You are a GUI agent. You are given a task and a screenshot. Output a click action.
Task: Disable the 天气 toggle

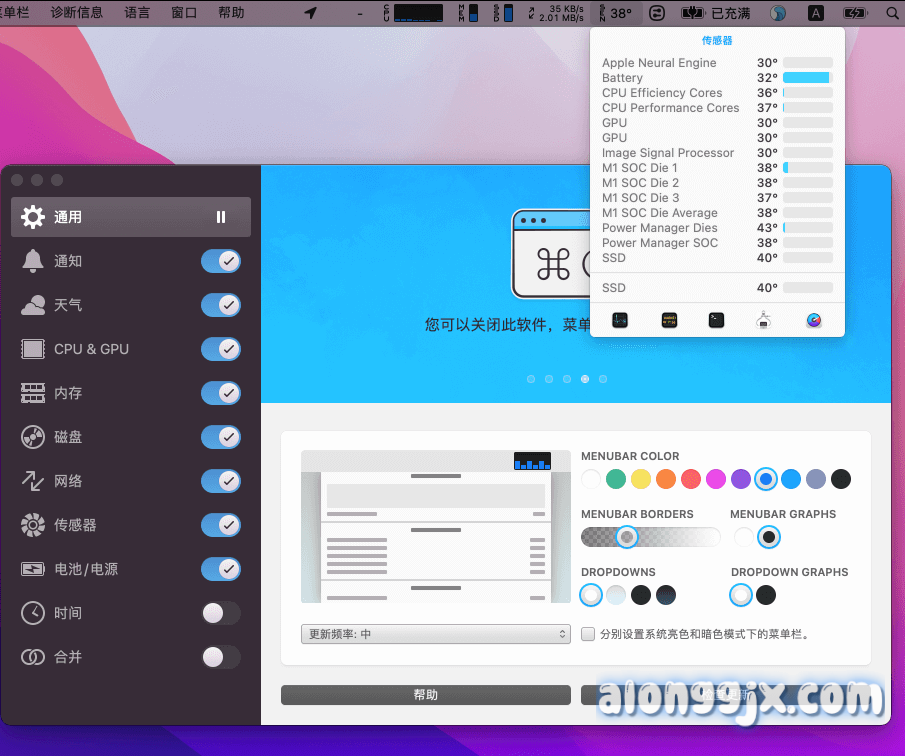point(221,305)
